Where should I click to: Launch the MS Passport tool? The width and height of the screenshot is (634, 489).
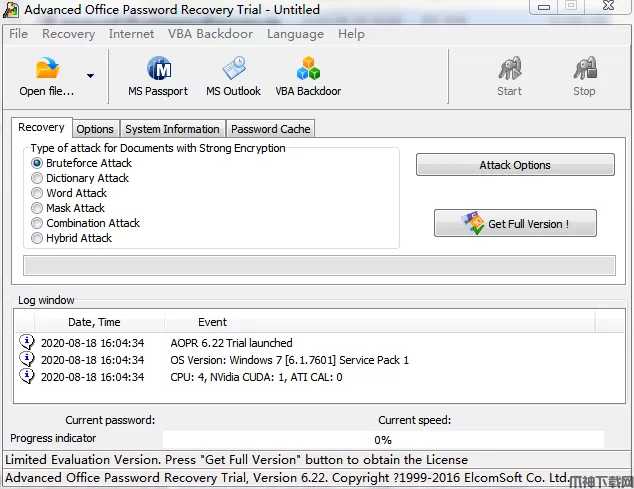pyautogui.click(x=158, y=76)
